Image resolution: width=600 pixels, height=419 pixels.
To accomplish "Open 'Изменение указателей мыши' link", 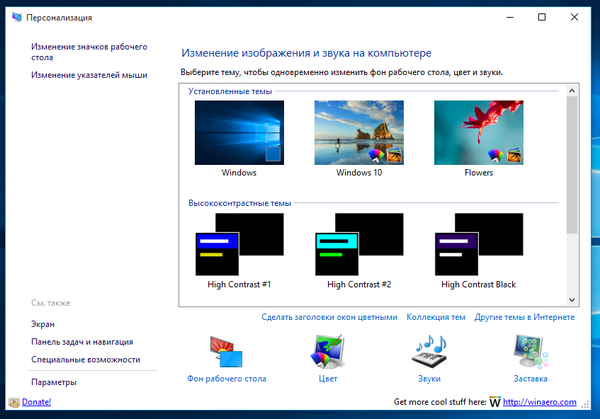I will (x=89, y=75).
